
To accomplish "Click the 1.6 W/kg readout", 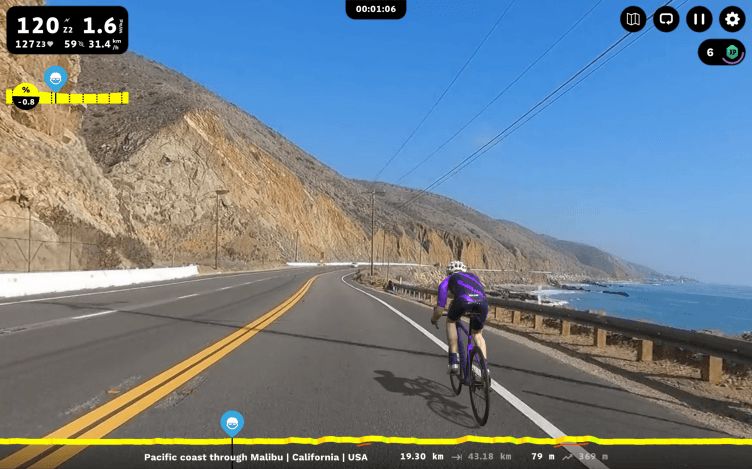I will (103, 26).
